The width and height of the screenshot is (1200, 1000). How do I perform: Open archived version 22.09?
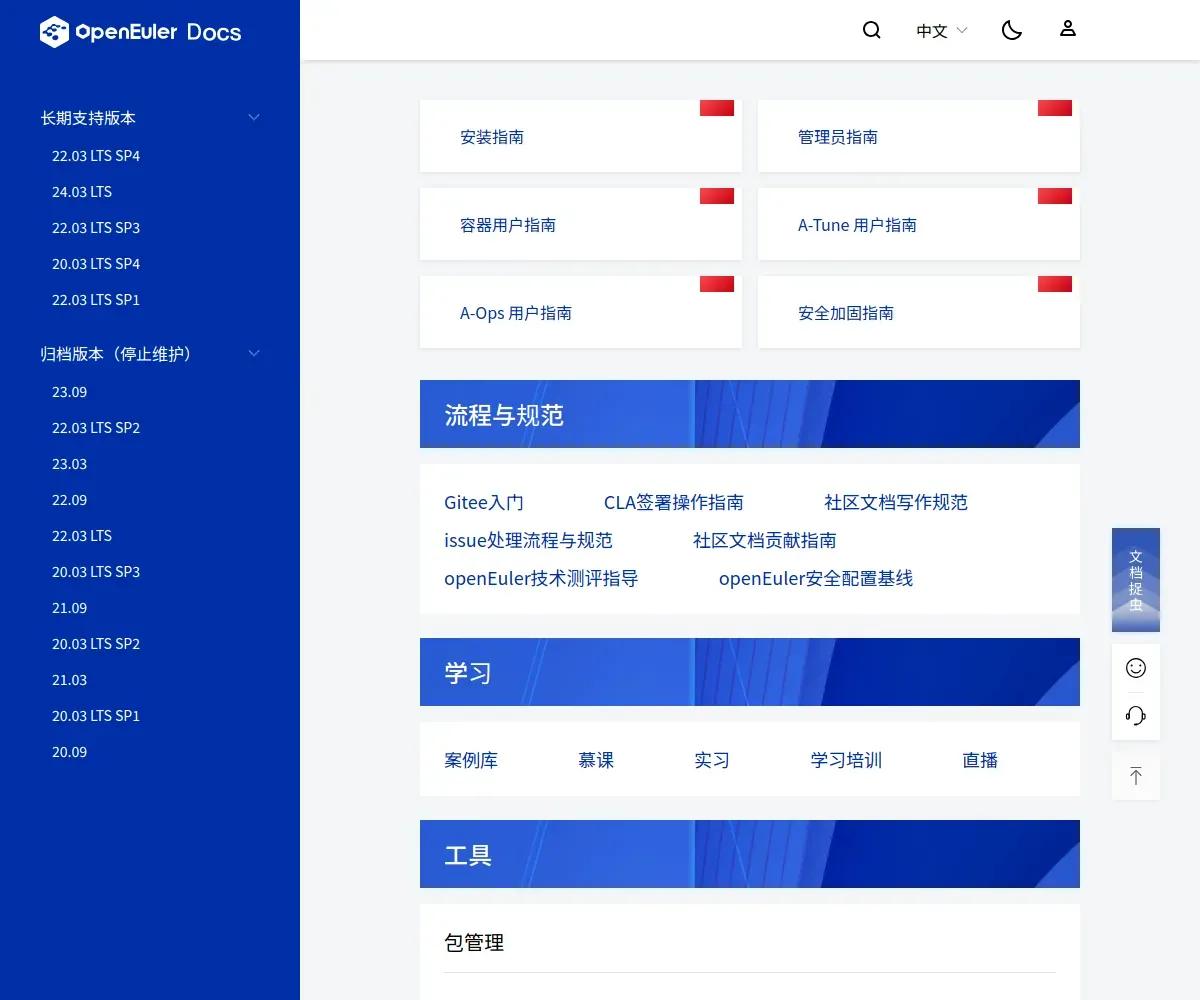click(x=70, y=500)
